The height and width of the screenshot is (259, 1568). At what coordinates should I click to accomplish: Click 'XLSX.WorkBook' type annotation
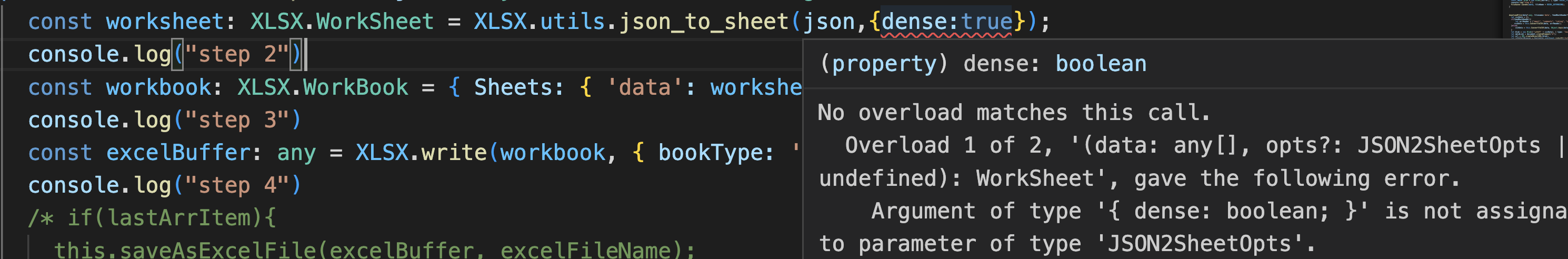tap(323, 87)
